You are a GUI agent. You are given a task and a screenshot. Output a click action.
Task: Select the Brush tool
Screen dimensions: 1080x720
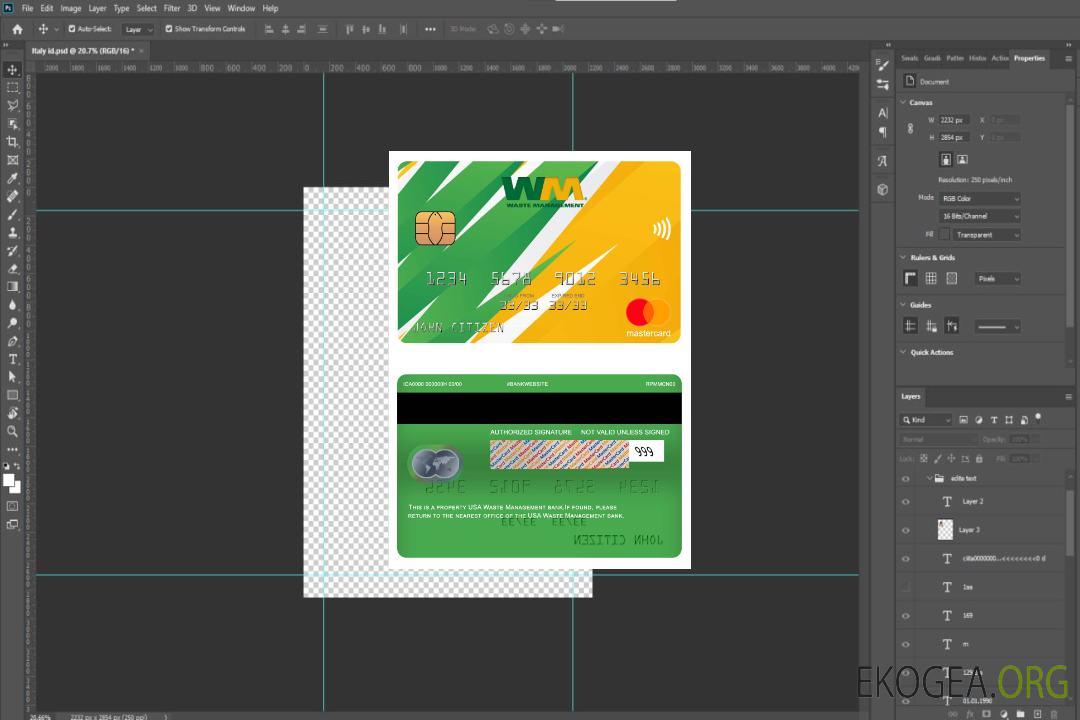(12, 214)
